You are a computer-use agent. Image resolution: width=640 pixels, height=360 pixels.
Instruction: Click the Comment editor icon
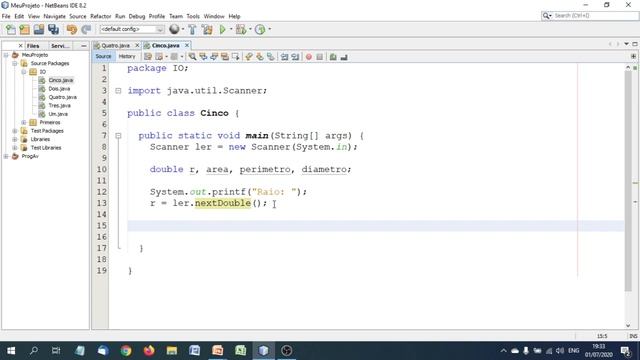point(333,57)
